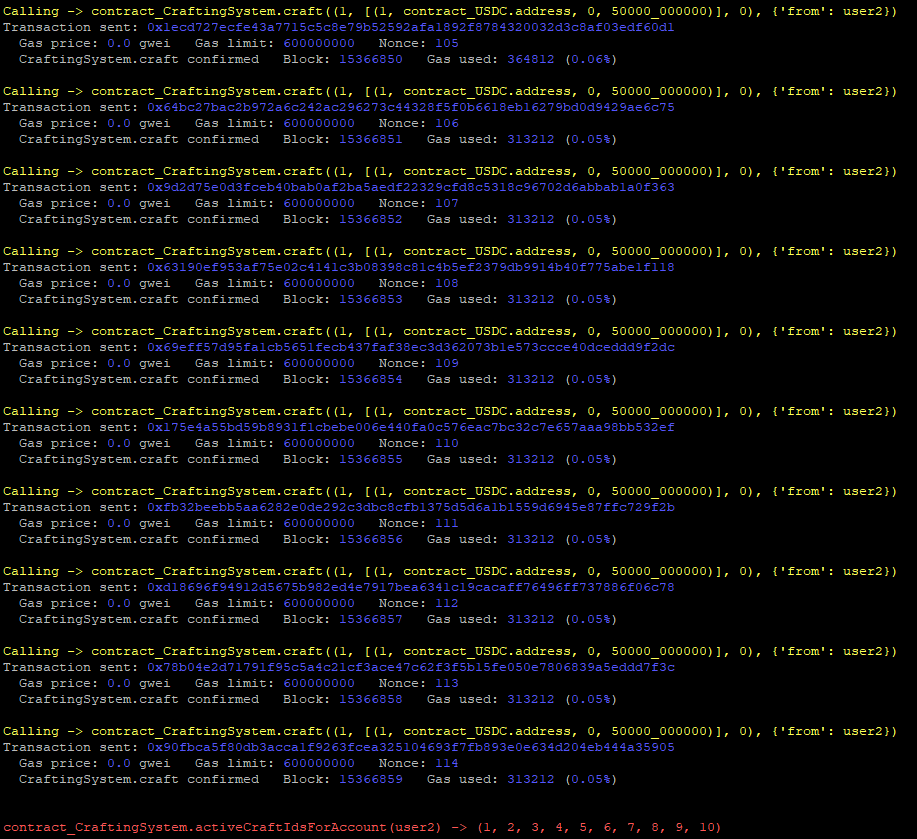Click transaction hash starting with 0x69eff57d
This screenshot has width=917, height=839.
411,348
